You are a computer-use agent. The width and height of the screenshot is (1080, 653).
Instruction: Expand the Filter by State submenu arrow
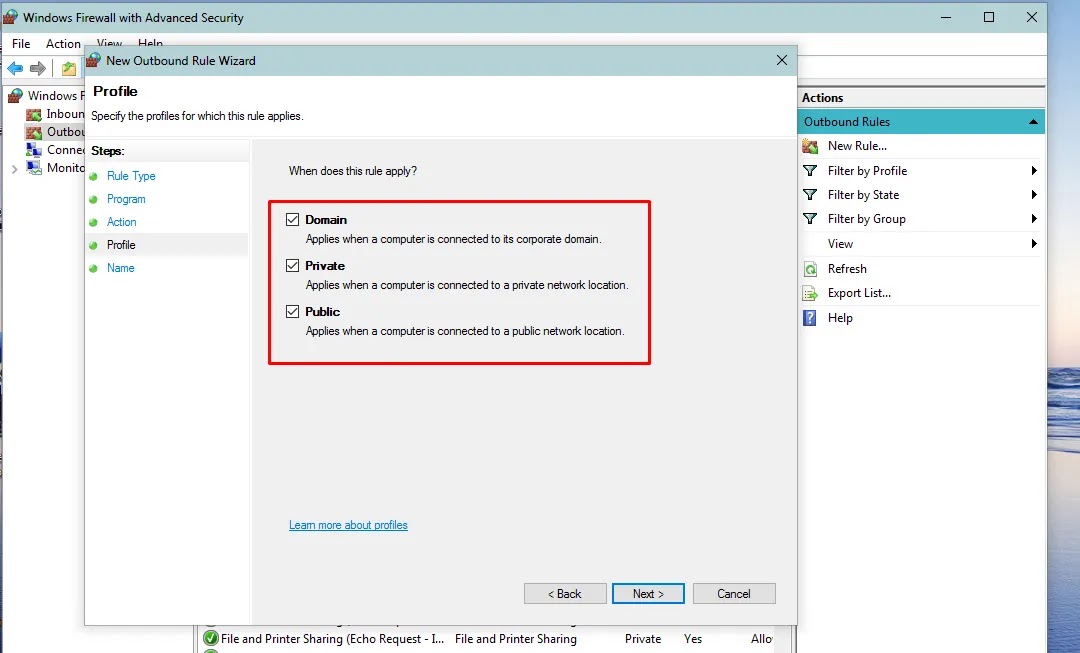tap(1034, 195)
